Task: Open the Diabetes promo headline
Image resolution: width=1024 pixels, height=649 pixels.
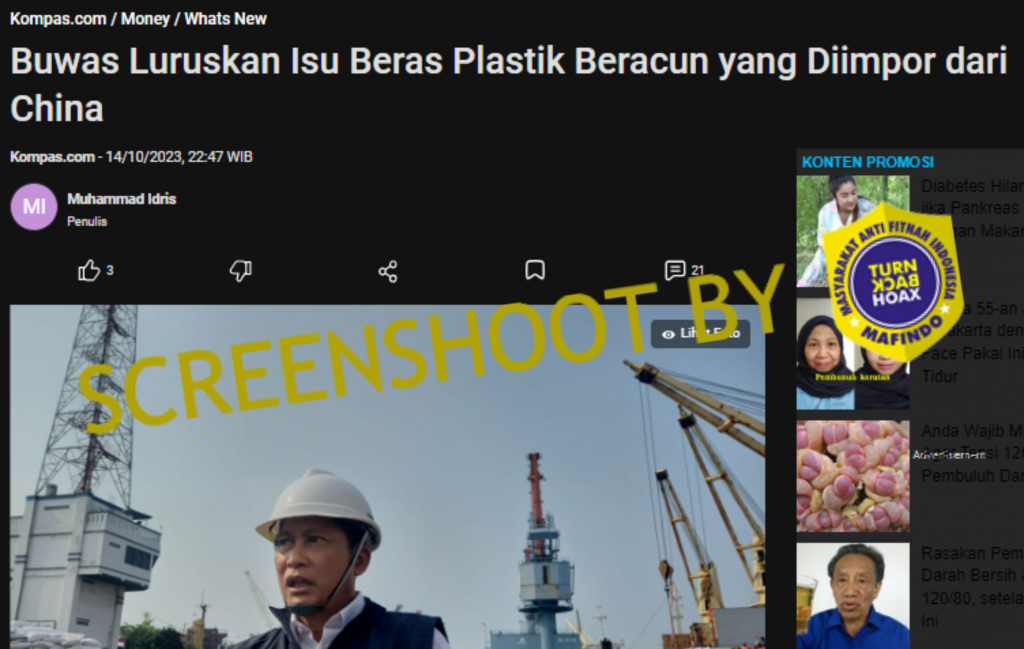Action: tap(972, 208)
